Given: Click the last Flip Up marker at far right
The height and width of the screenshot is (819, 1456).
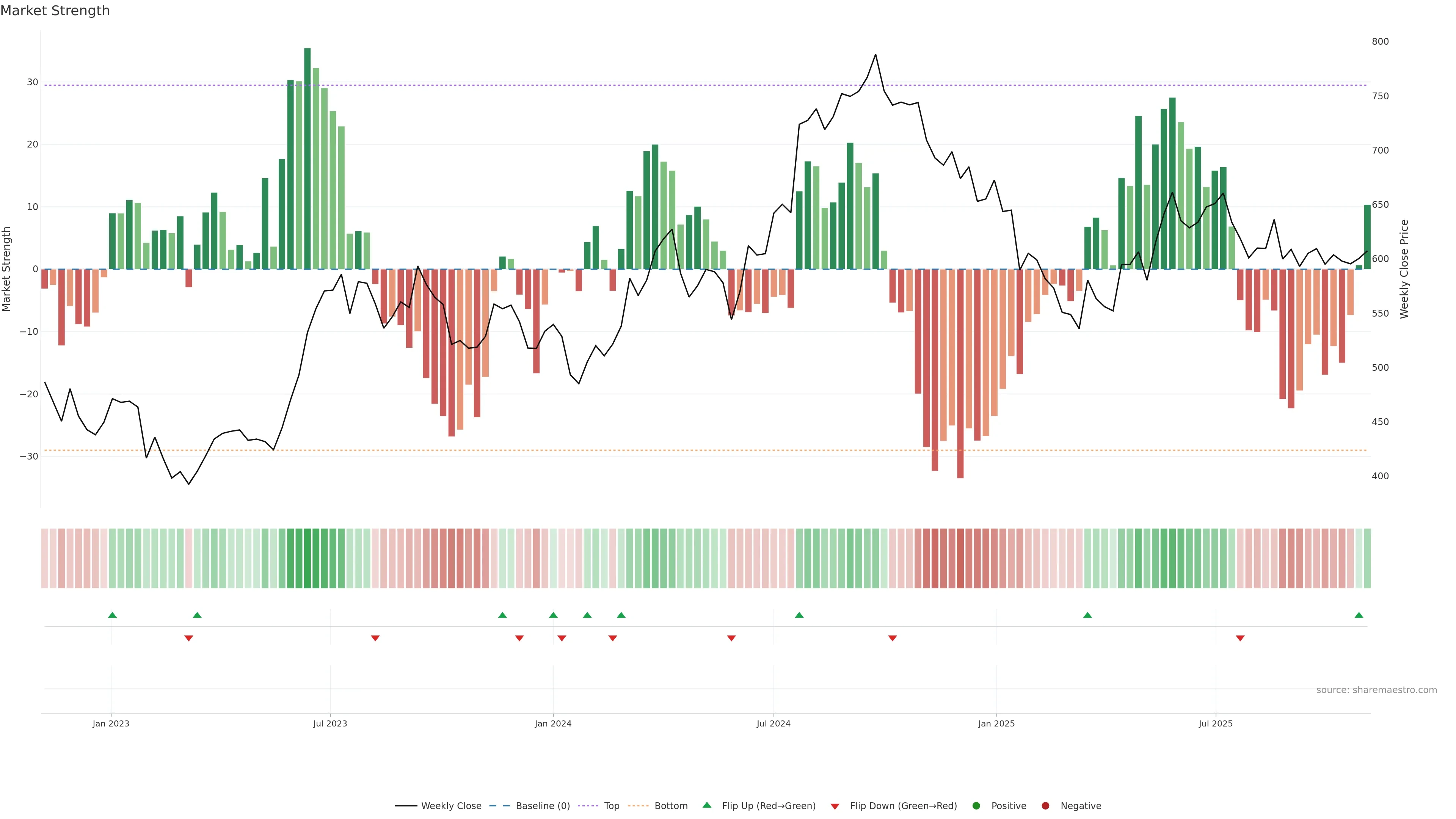Looking at the screenshot, I should coord(1359,615).
